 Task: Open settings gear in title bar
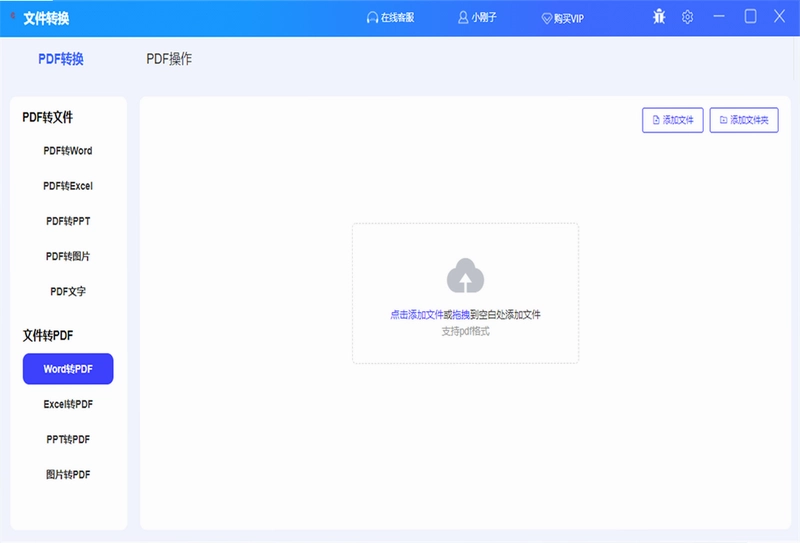tap(687, 17)
